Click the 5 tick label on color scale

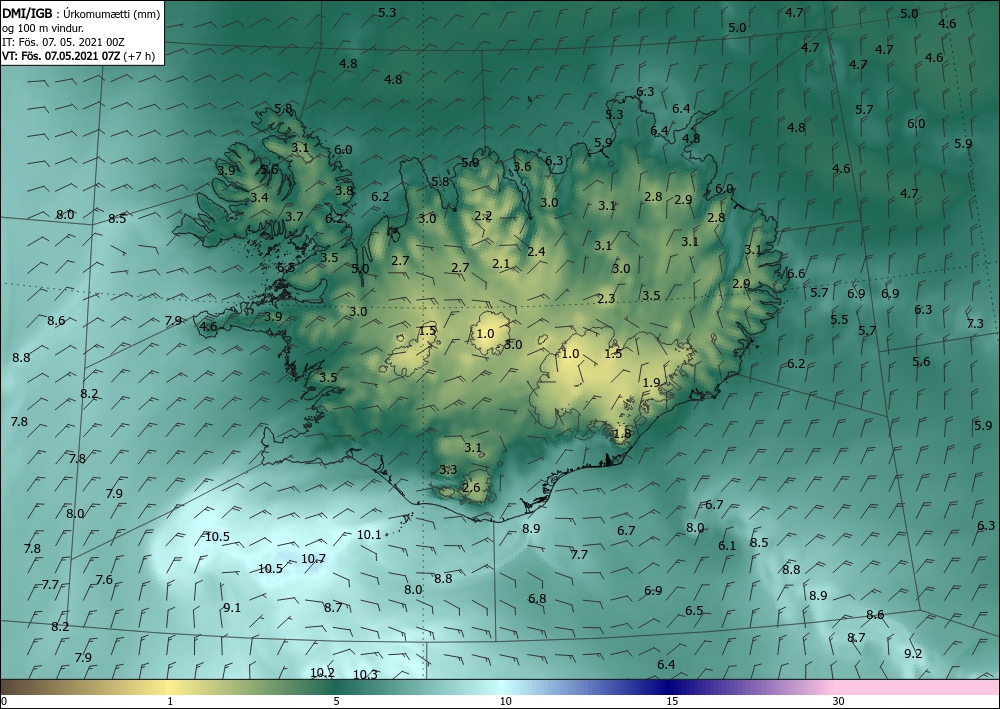tap(336, 701)
